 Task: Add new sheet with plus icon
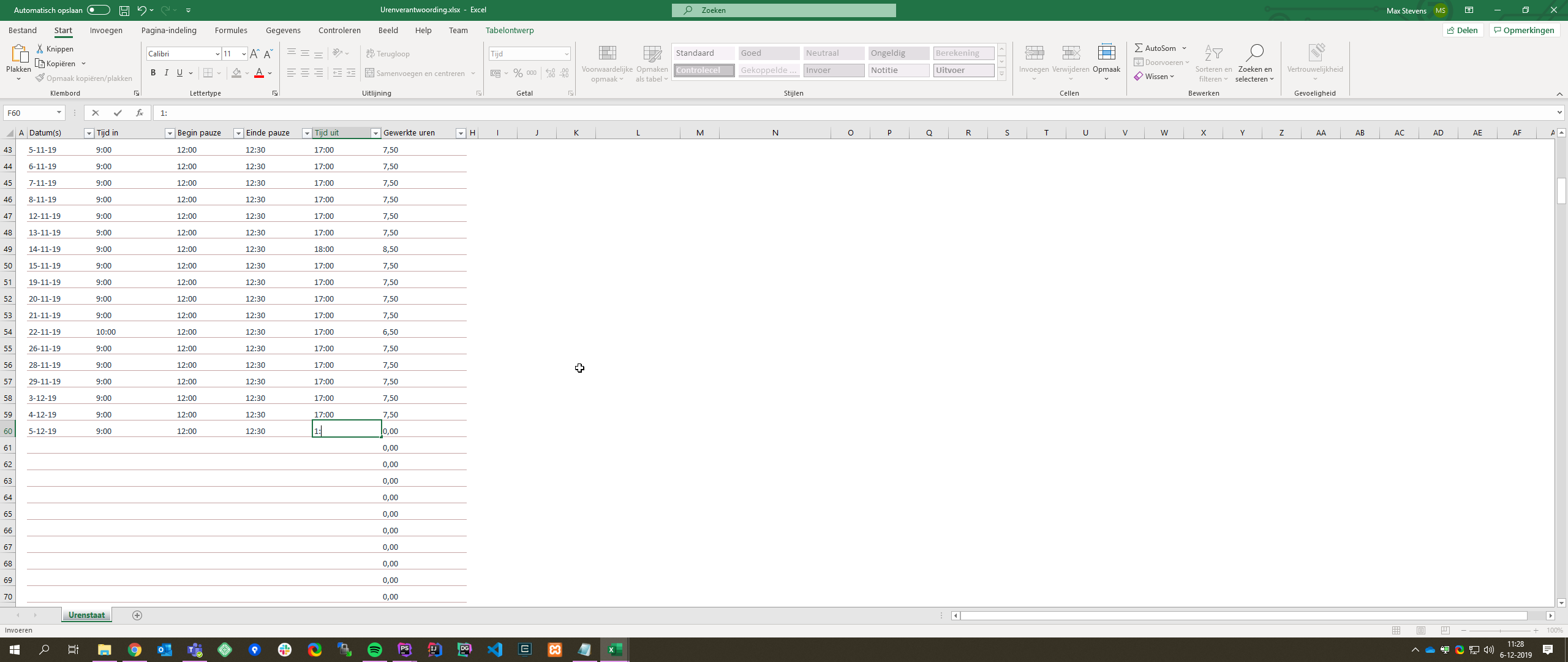coord(137,615)
